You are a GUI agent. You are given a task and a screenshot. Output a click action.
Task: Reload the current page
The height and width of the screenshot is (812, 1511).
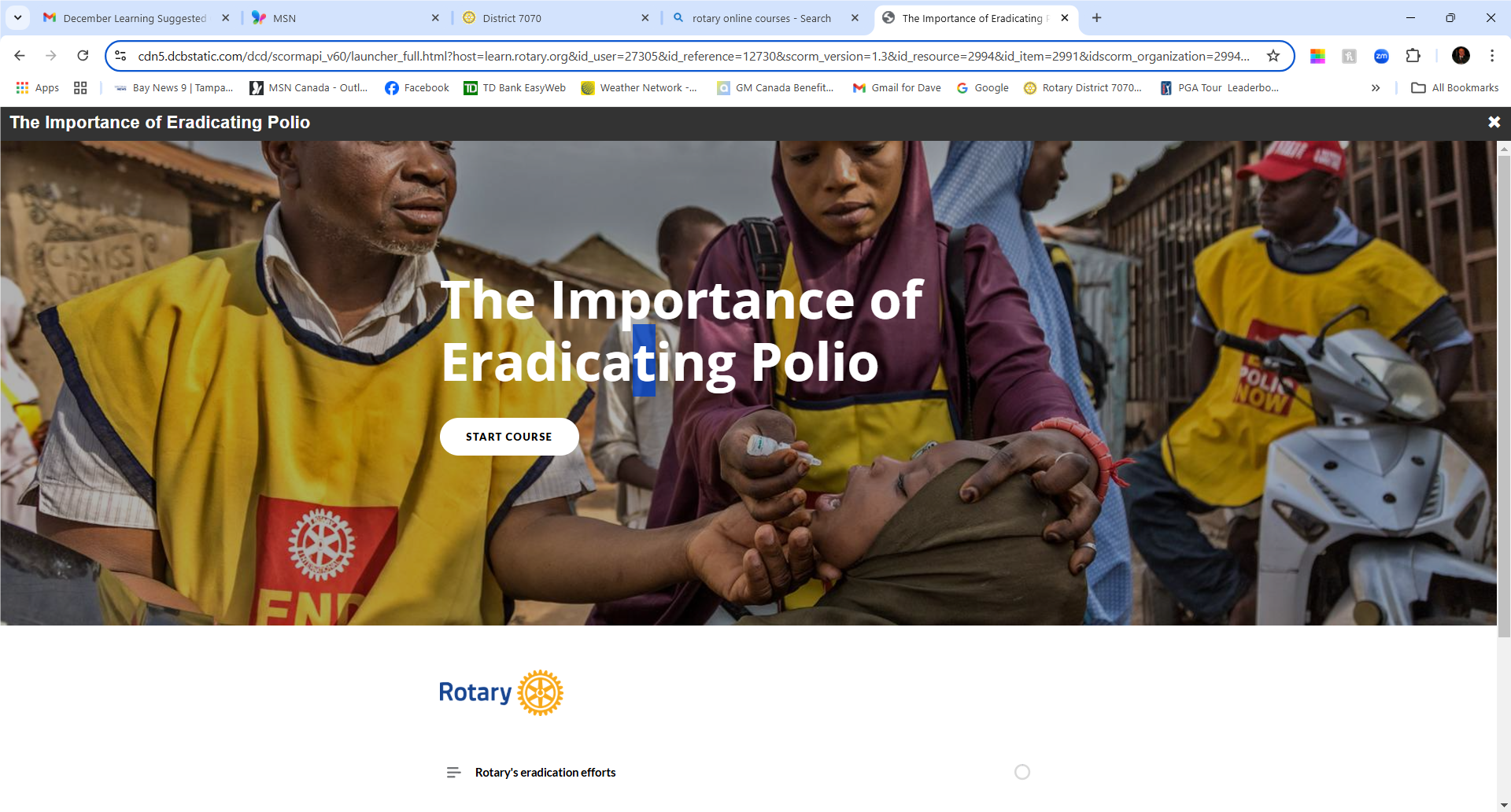[x=83, y=56]
